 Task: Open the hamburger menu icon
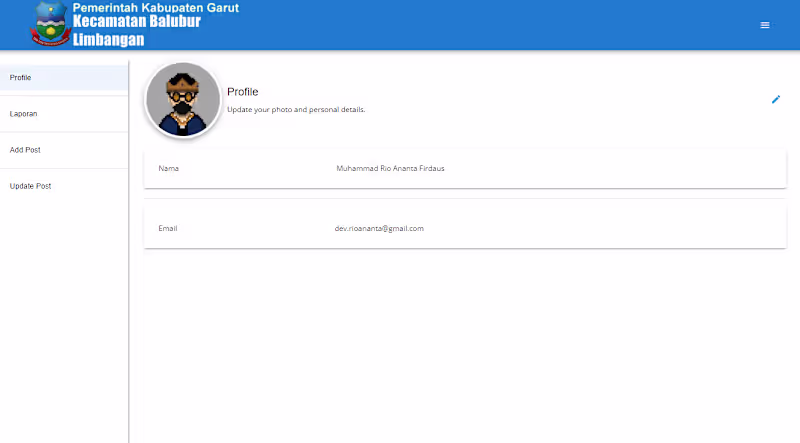point(764,25)
